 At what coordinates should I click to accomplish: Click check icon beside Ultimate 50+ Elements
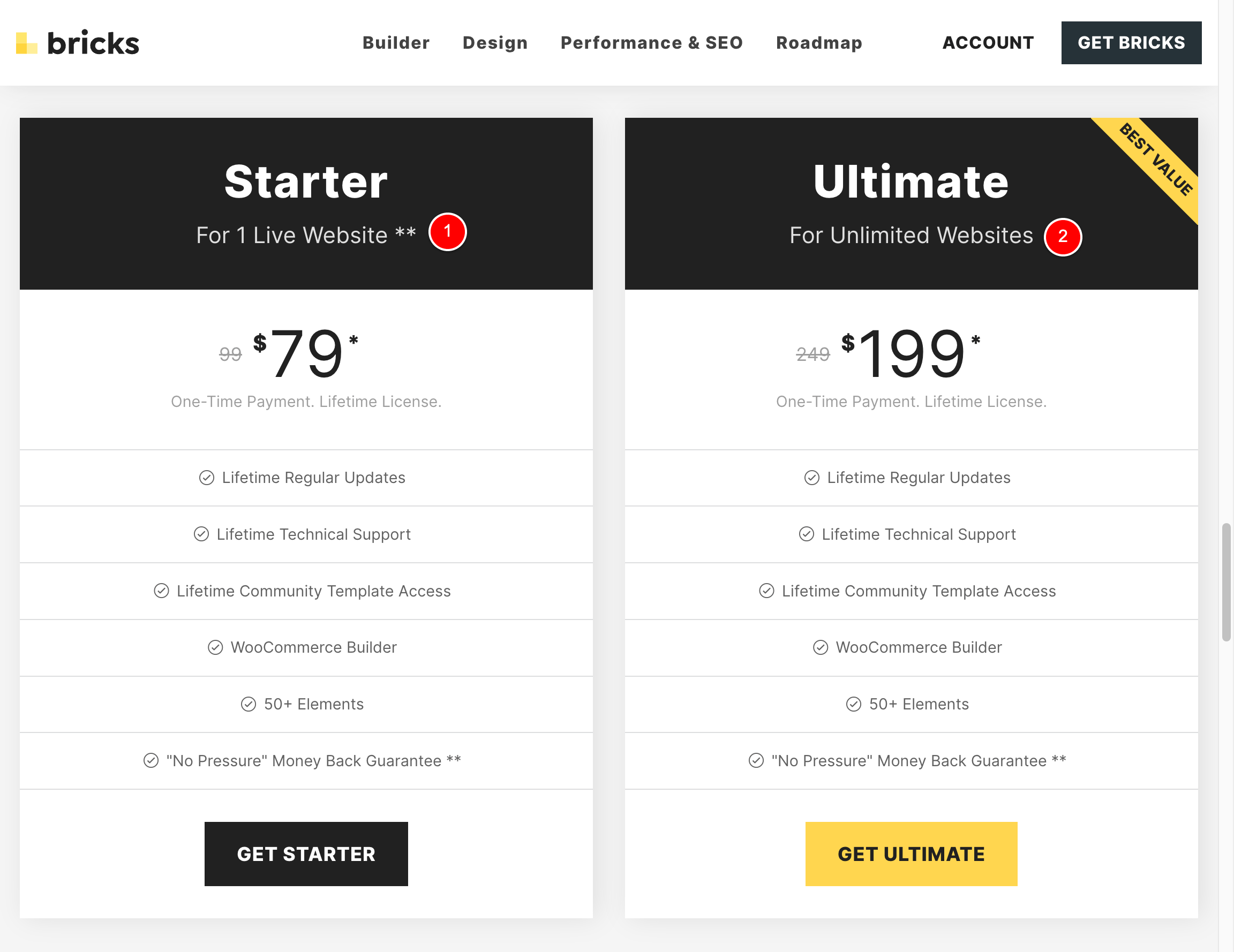tap(854, 704)
